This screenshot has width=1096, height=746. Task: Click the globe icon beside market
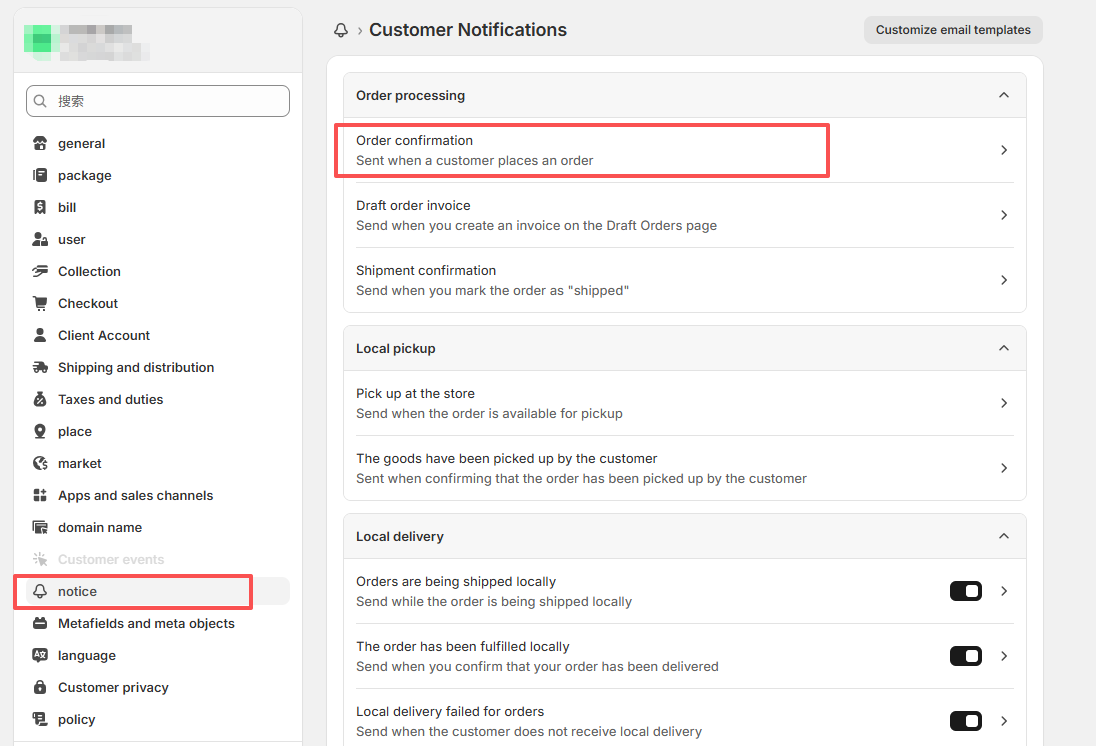tap(40, 464)
